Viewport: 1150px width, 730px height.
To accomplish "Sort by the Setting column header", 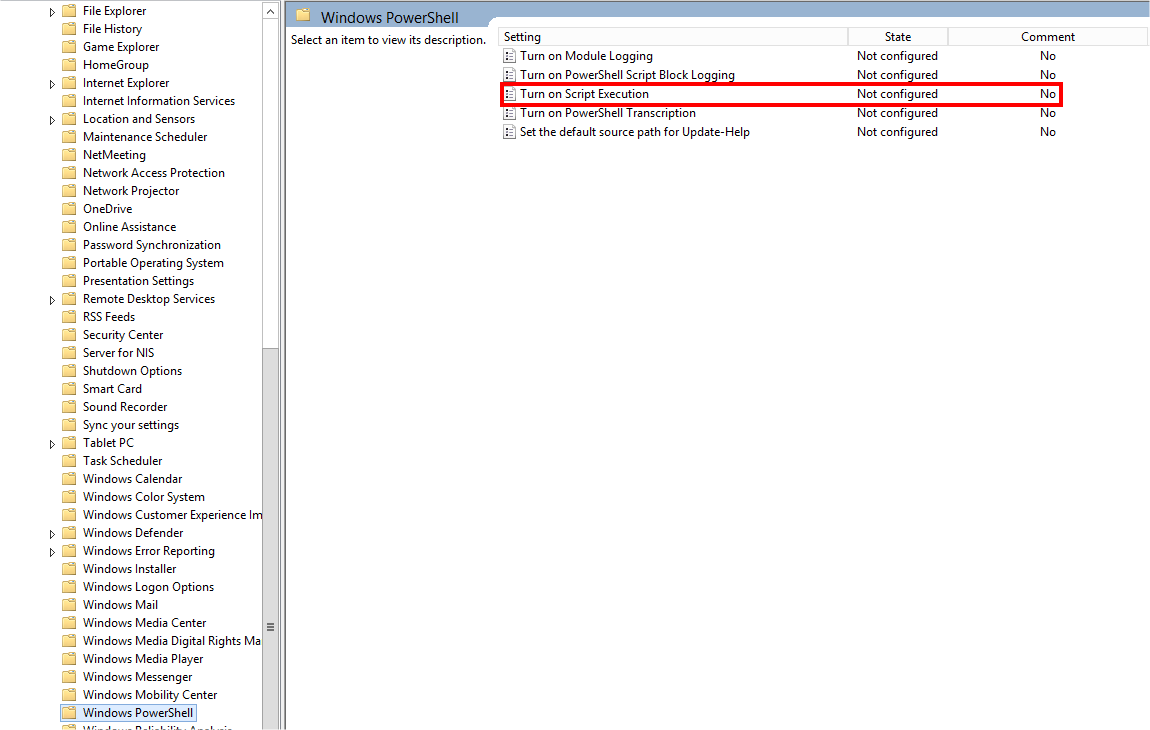I will pyautogui.click(x=673, y=37).
